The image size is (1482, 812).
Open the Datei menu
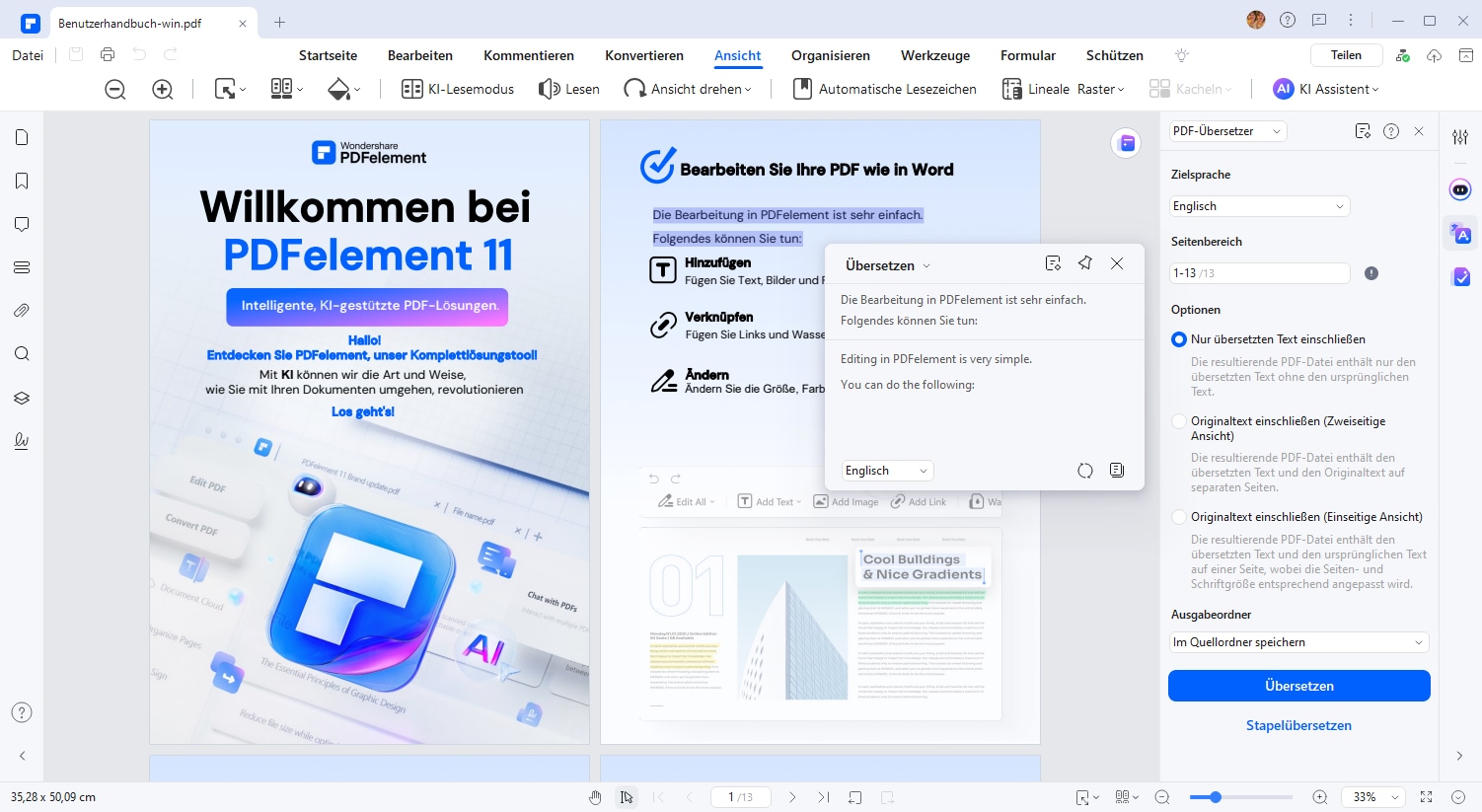point(28,55)
